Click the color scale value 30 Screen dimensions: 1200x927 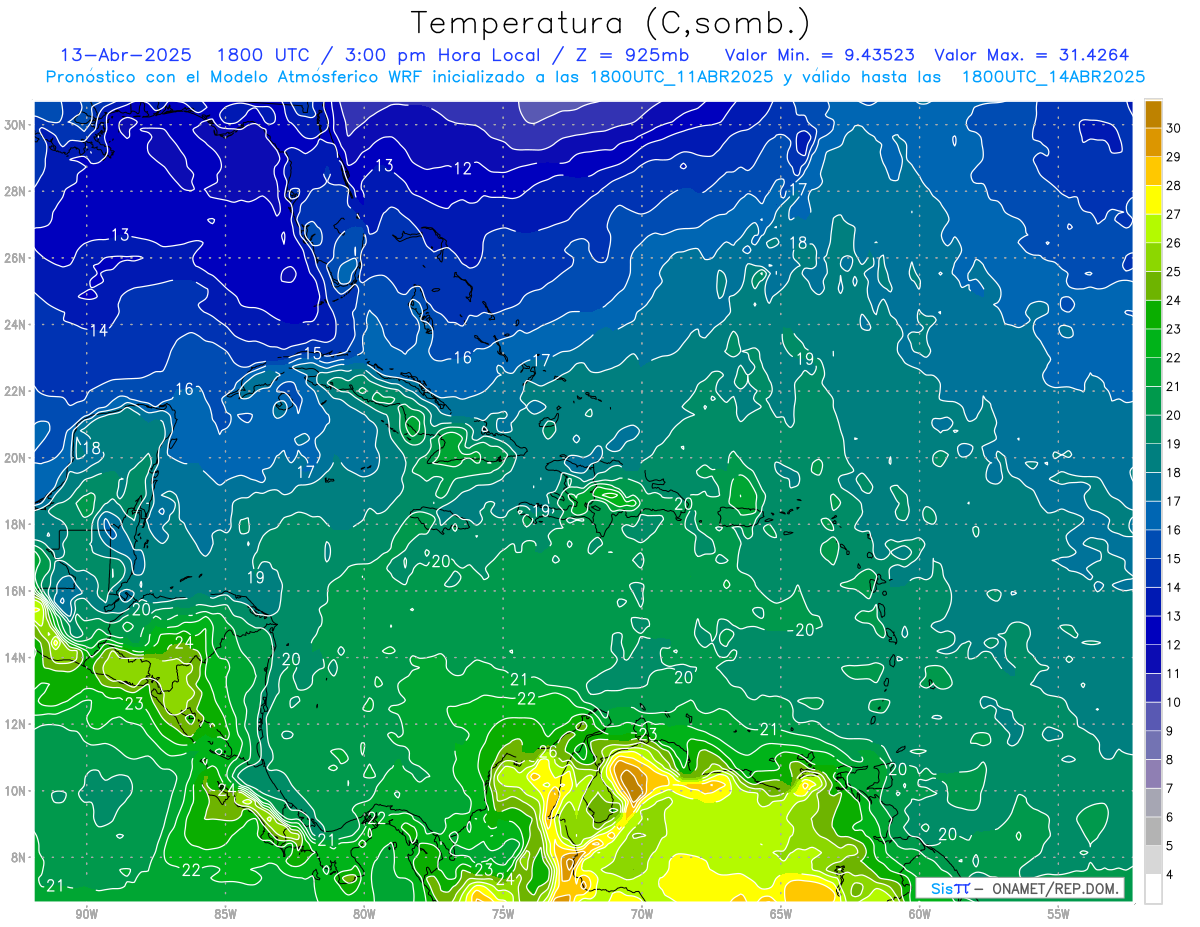point(1173,128)
